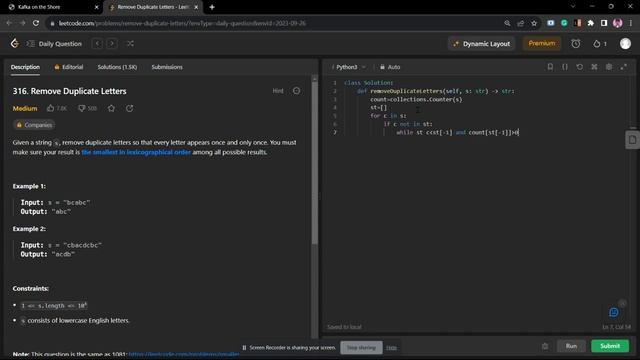Screen dimensions: 640x360
Task: Show the Hint
Action: (x=278, y=91)
